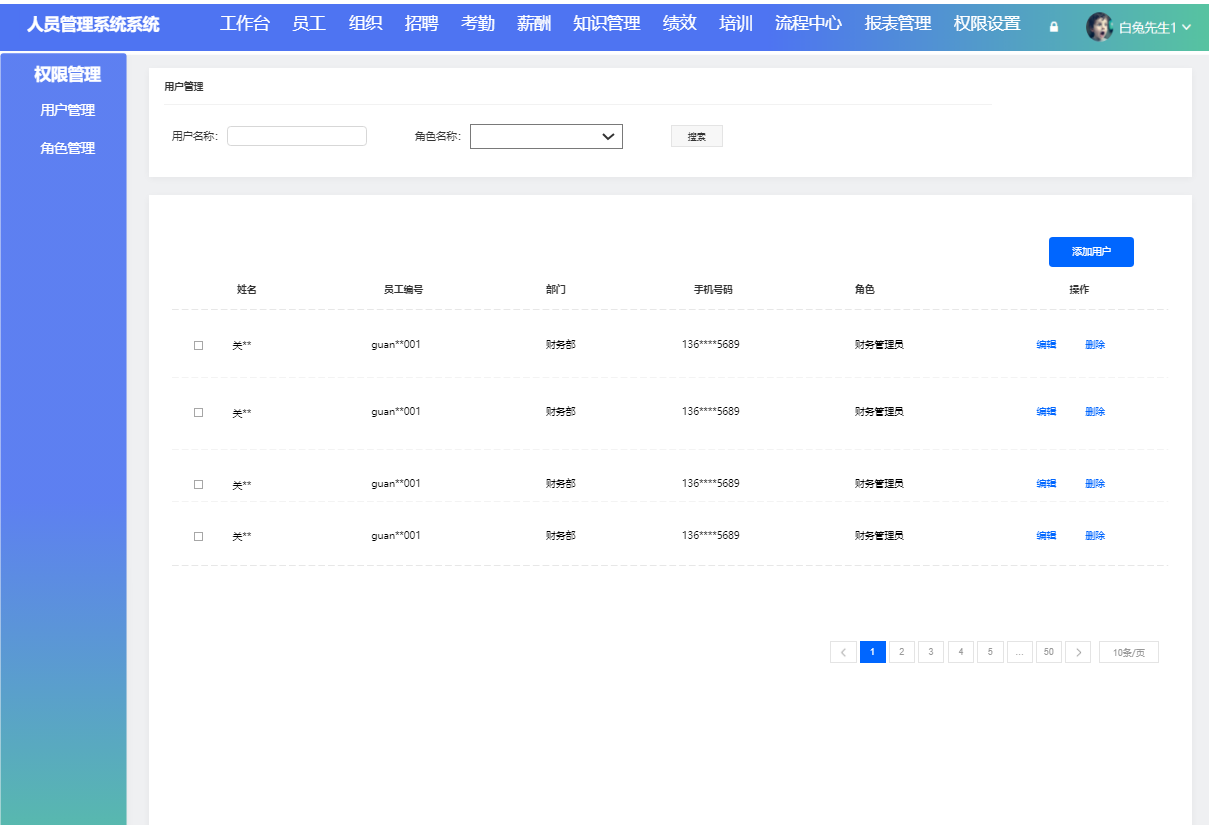Open the 考勤 menu in top navigation
The width and height of the screenshot is (1209, 825).
coord(478,24)
